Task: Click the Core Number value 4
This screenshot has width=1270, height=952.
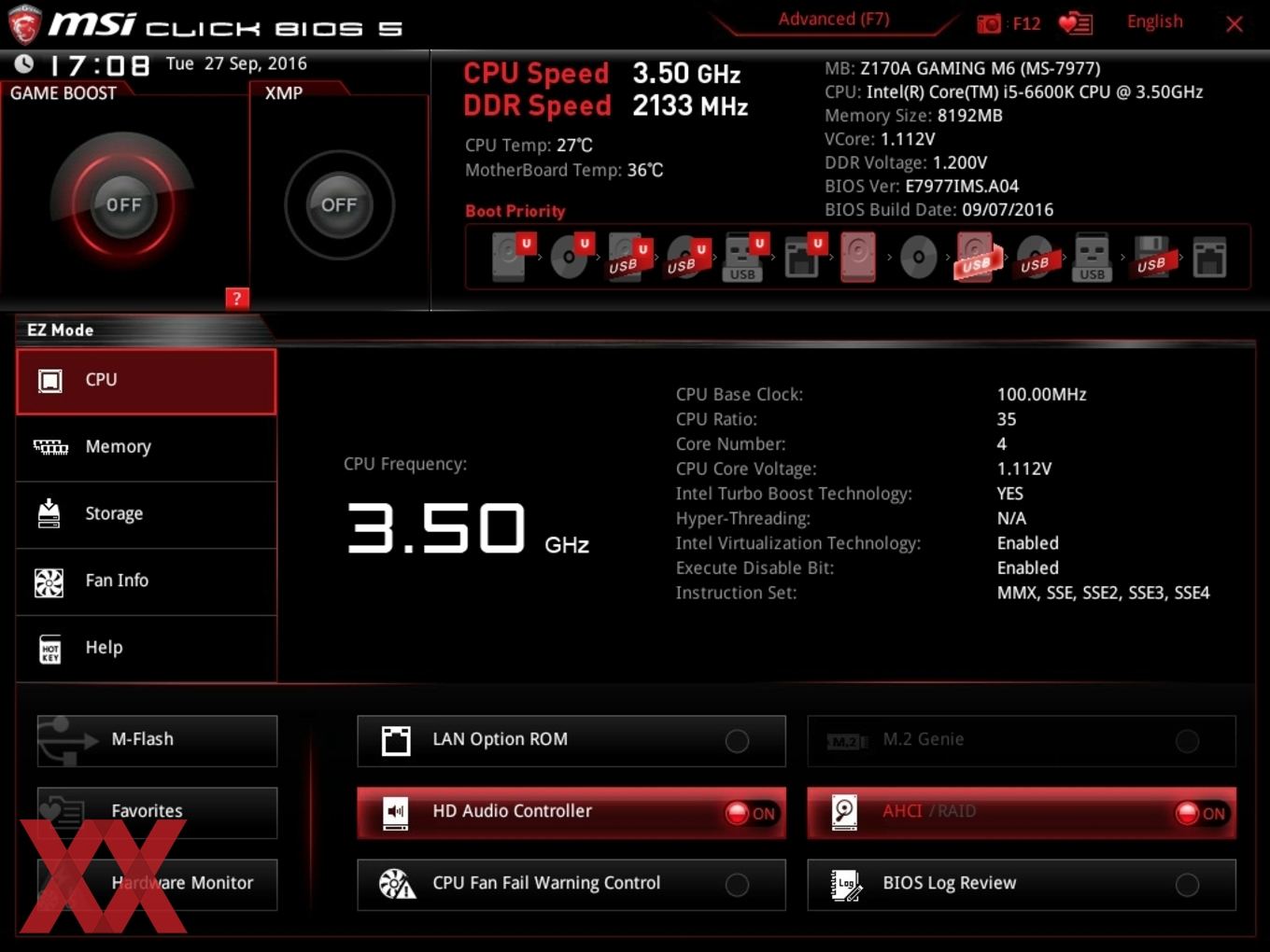Action: click(1002, 444)
